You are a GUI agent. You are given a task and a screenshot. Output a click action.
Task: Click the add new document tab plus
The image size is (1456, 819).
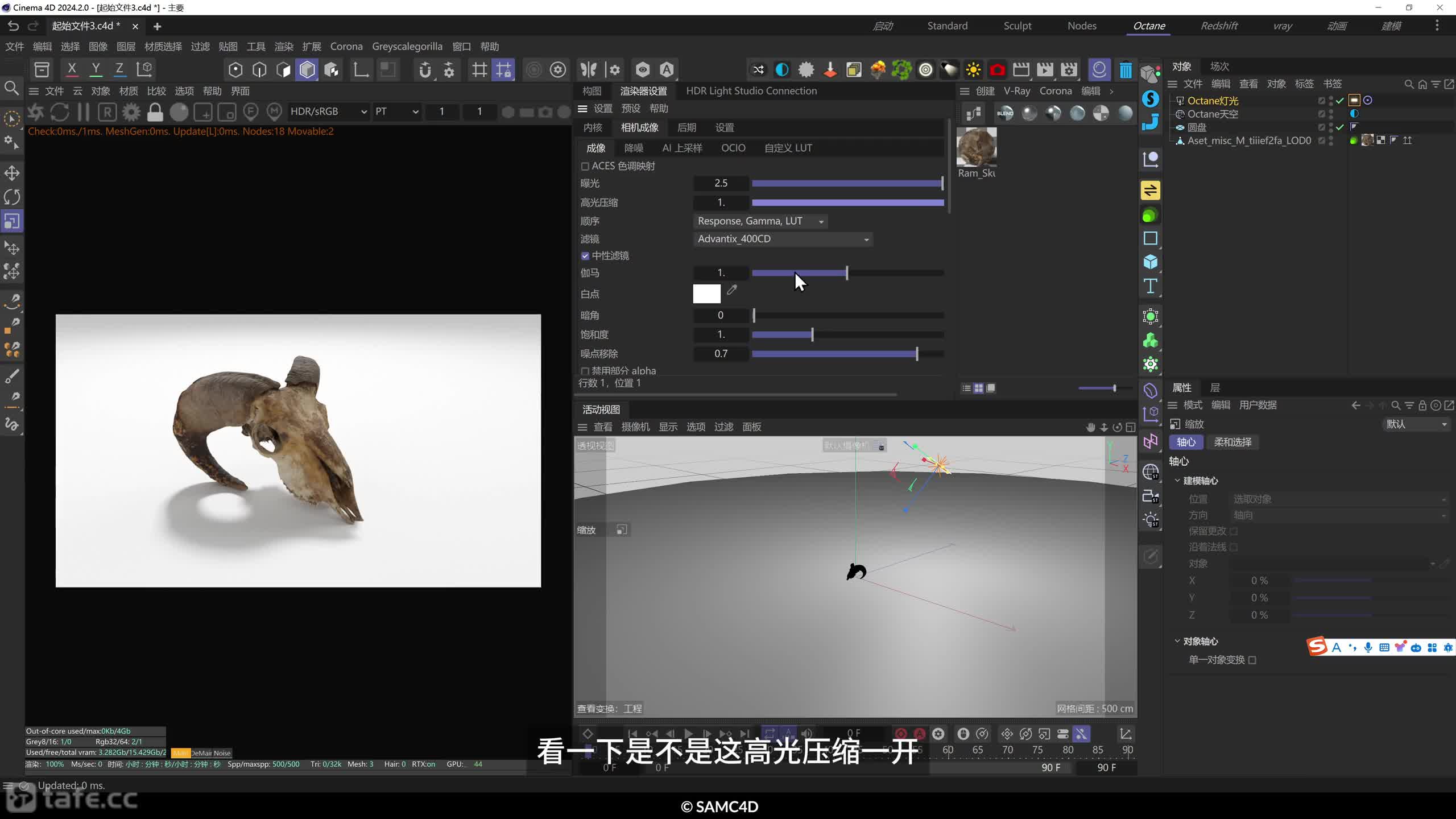point(157,26)
